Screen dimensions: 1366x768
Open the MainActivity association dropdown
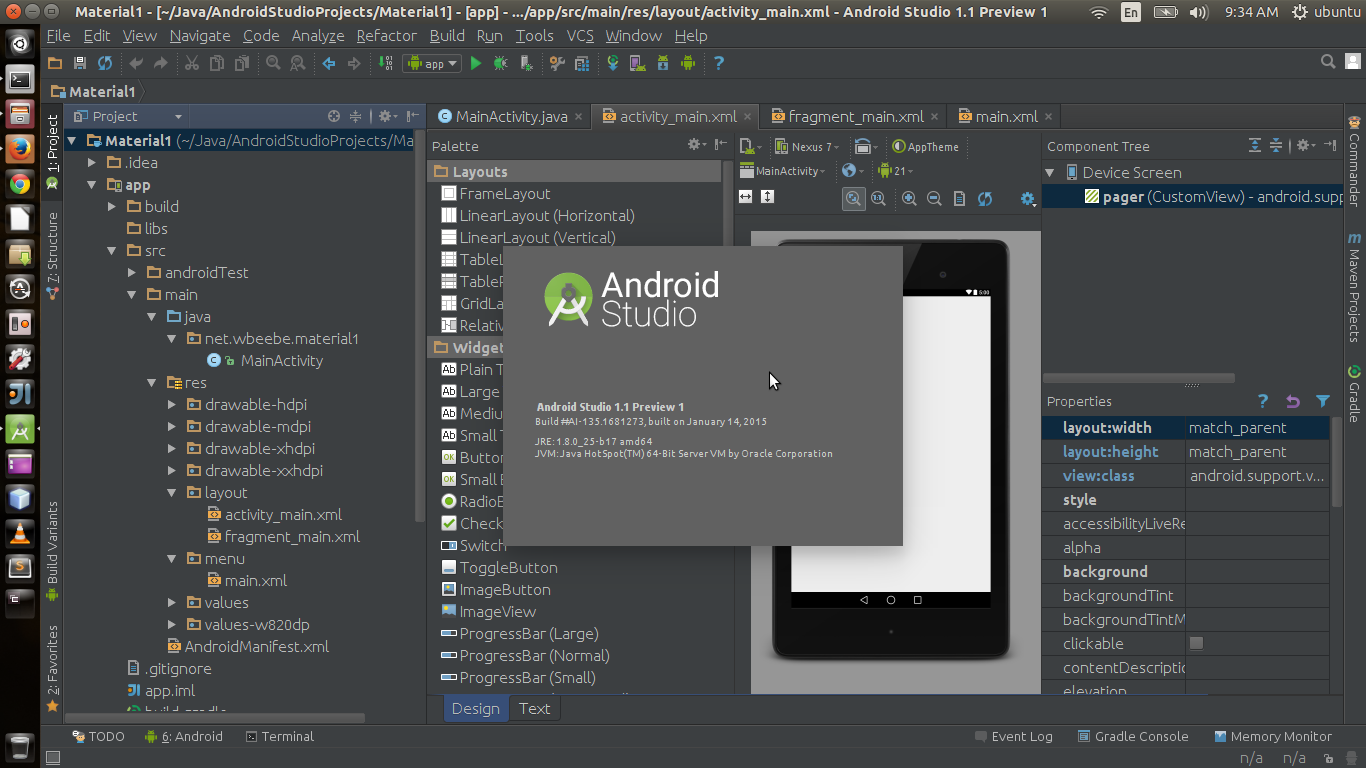(x=783, y=171)
